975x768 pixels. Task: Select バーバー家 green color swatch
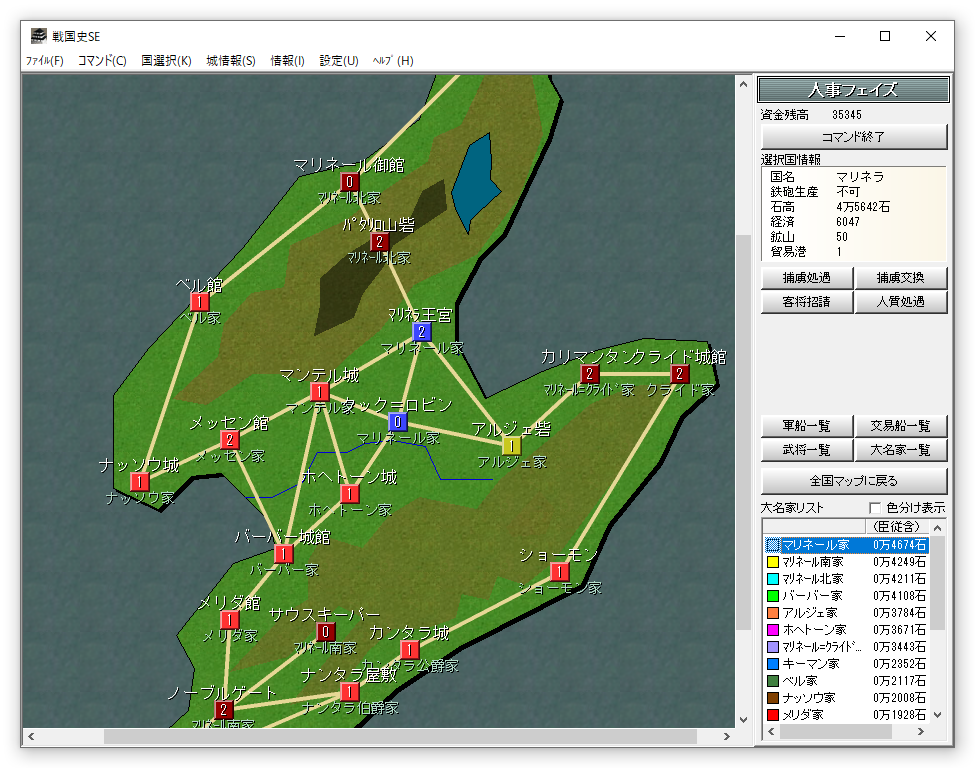pos(772,596)
